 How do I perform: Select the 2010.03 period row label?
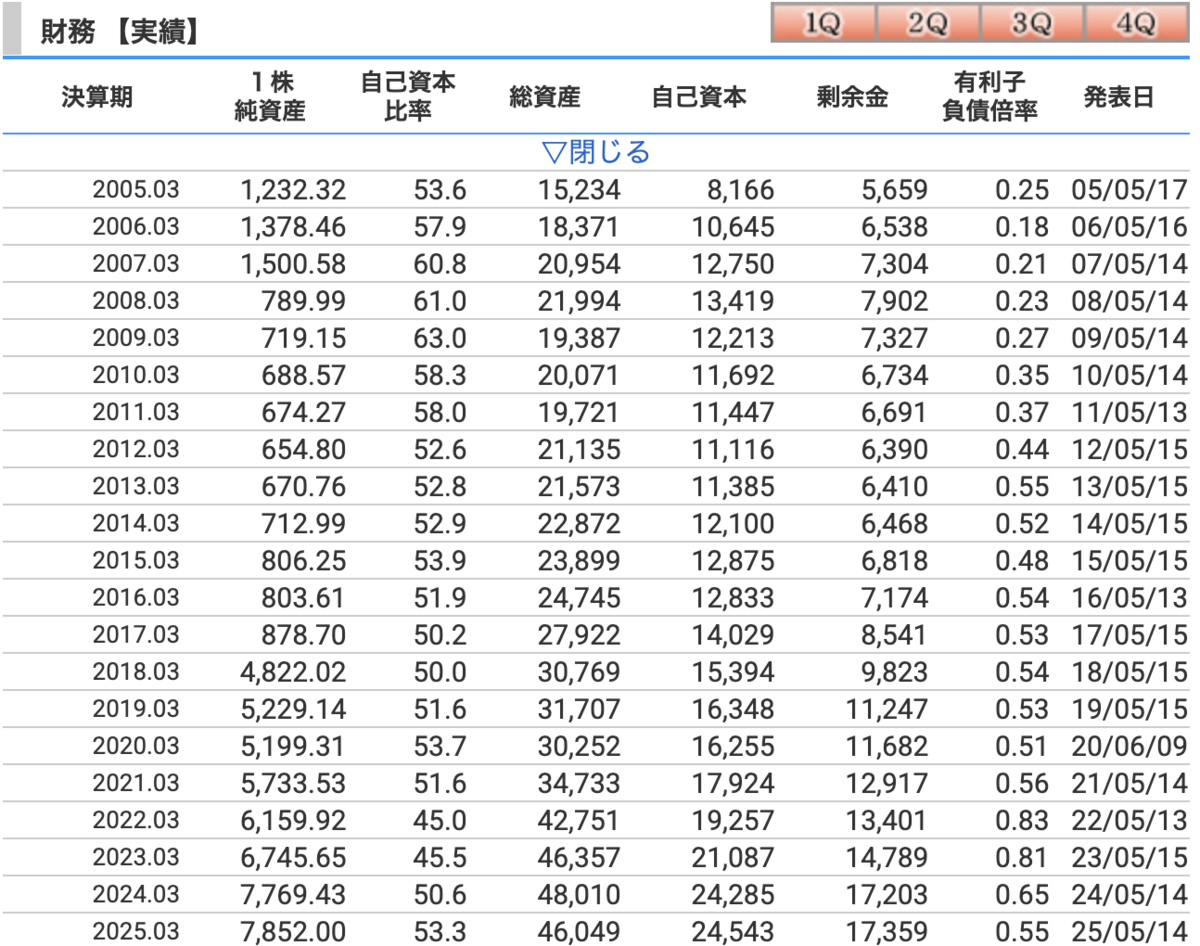(136, 375)
